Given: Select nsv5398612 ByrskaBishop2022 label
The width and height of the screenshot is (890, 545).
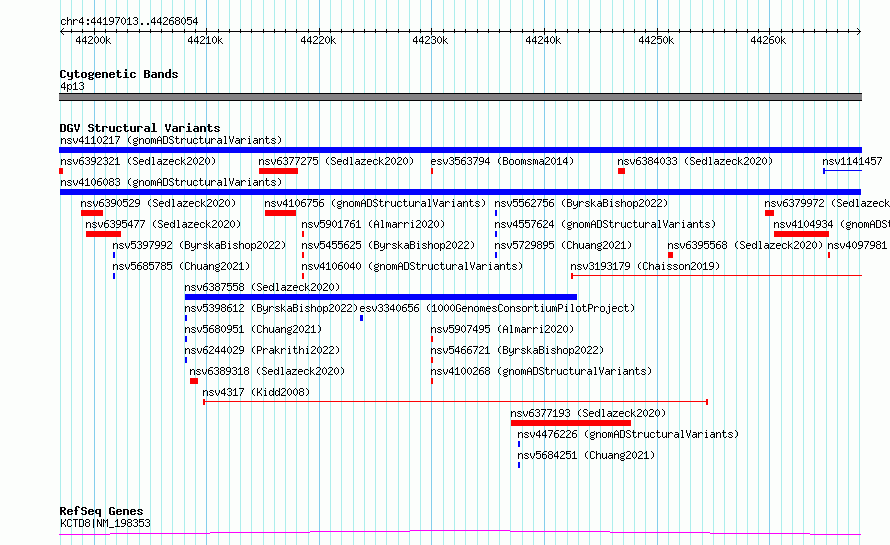Looking at the screenshot, I should coord(271,308).
